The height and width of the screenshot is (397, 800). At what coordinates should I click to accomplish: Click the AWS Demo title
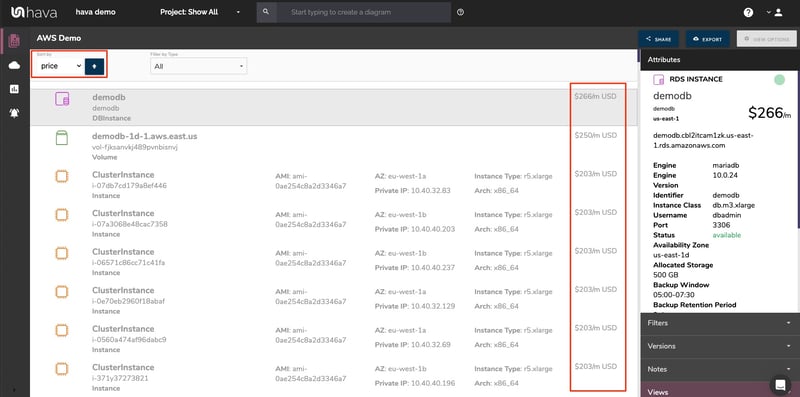tap(59, 38)
